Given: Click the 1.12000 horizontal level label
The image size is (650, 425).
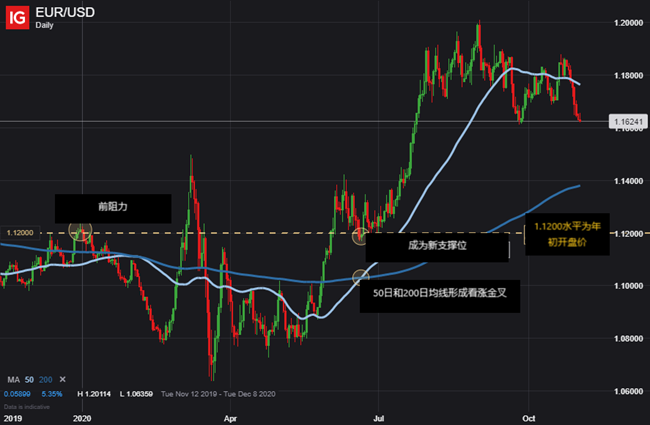Looking at the screenshot, I should [x=22, y=232].
